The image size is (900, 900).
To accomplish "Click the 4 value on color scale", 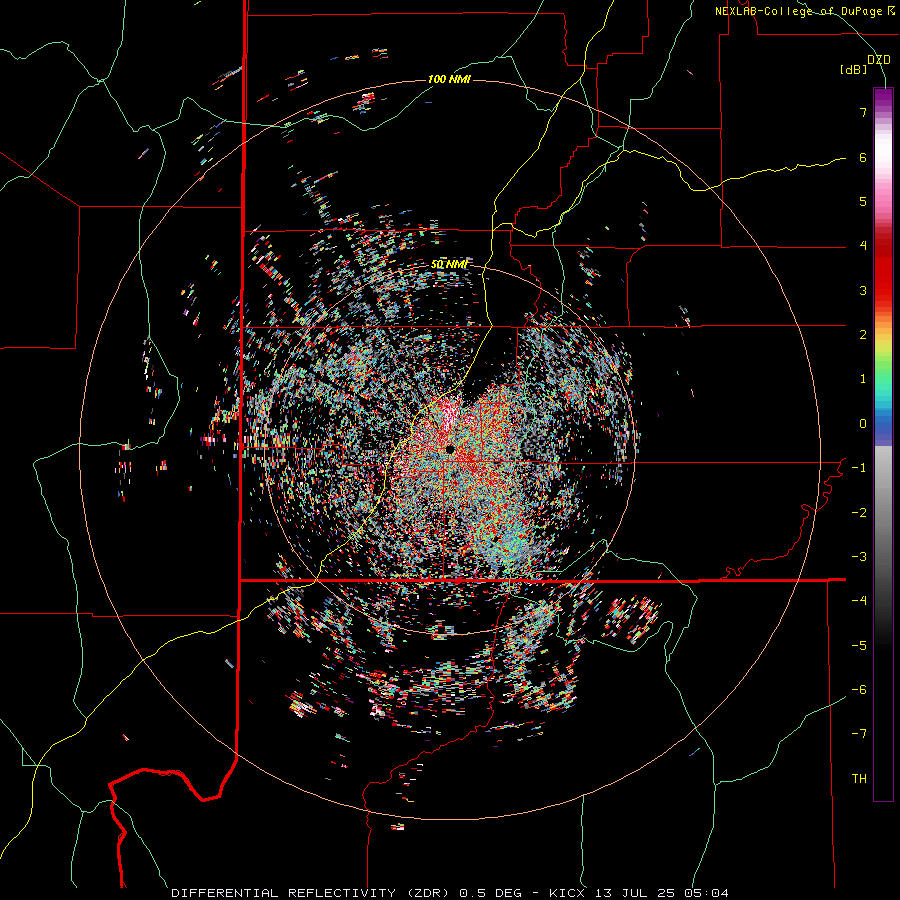I will coord(863,246).
